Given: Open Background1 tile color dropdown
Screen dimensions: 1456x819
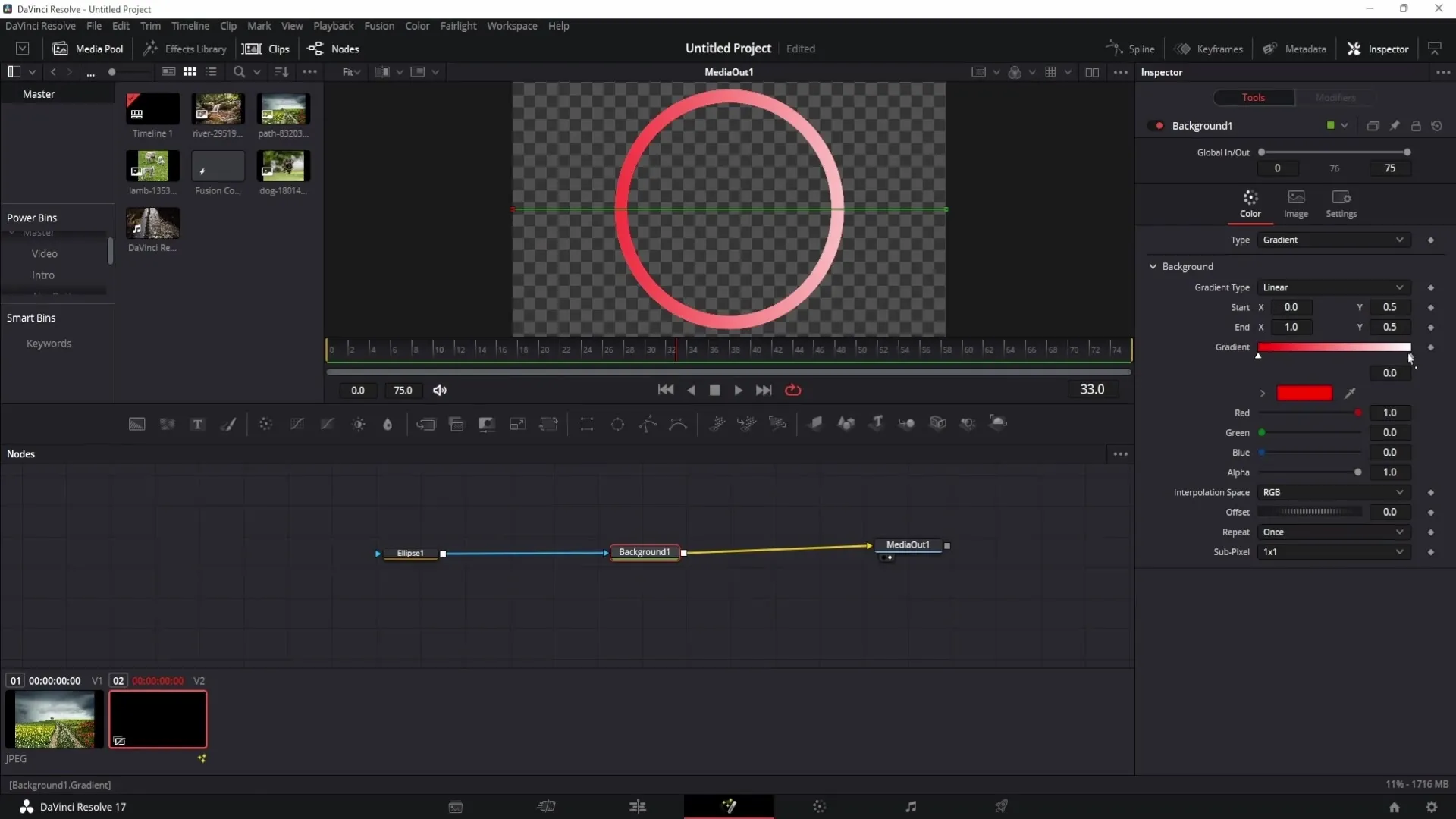Looking at the screenshot, I should 1344,126.
